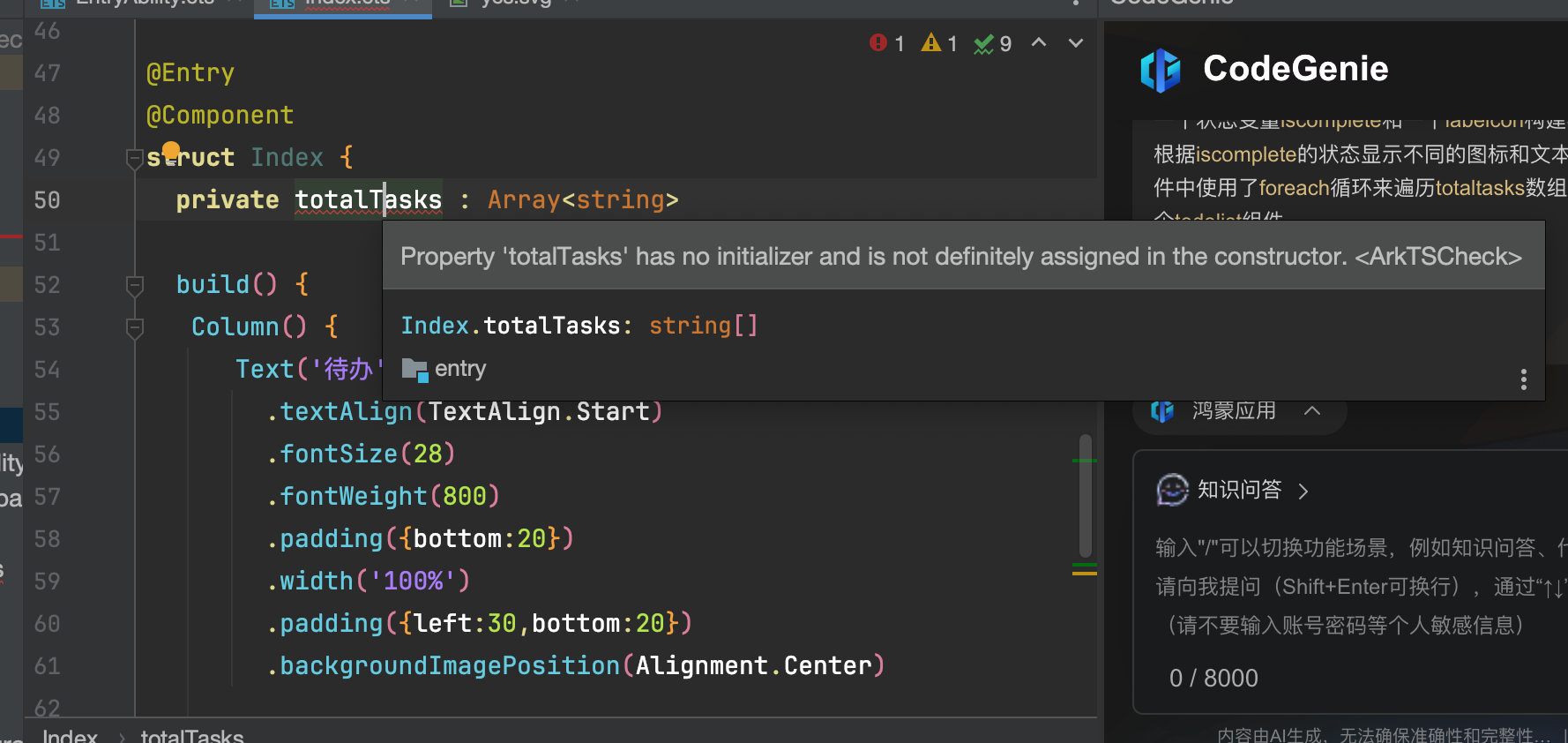The image size is (1568, 743).
Task: Click the fontSize(28) call
Action: click(x=361, y=454)
